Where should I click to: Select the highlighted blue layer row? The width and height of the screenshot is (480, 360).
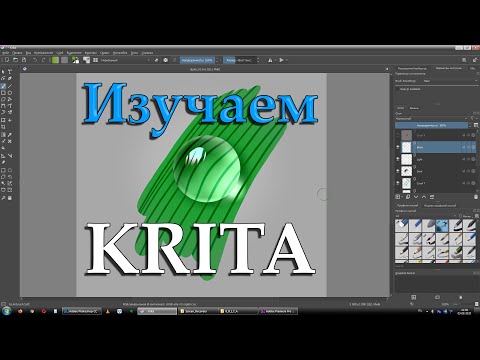pyautogui.click(x=435, y=147)
